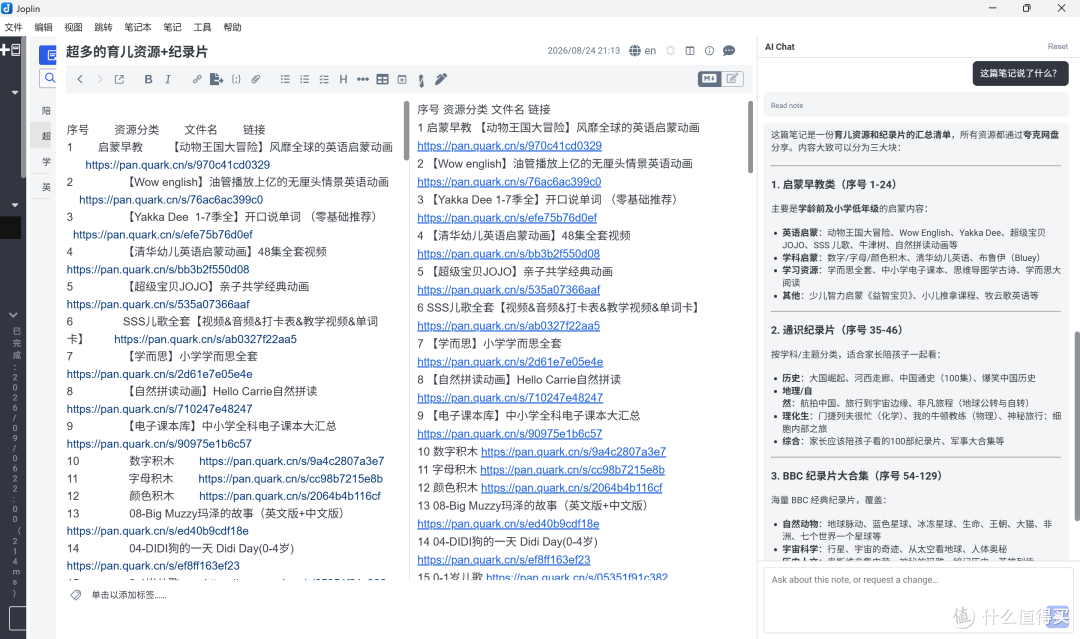Open the 跳转 menu

[103, 28]
